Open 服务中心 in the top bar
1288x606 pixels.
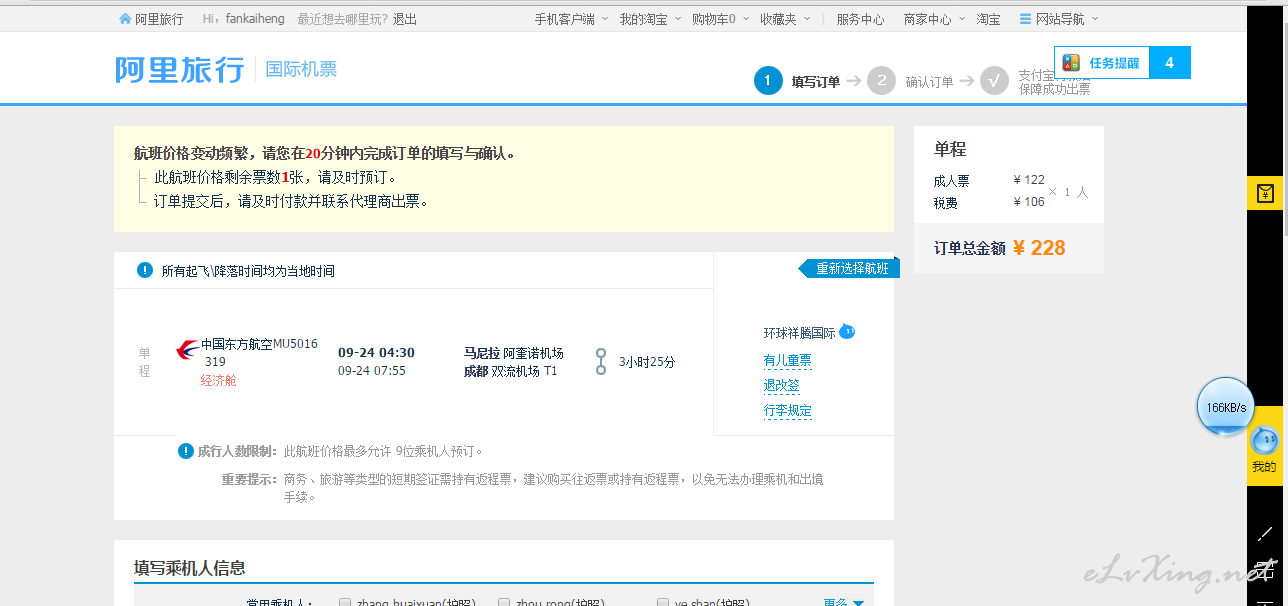point(860,19)
